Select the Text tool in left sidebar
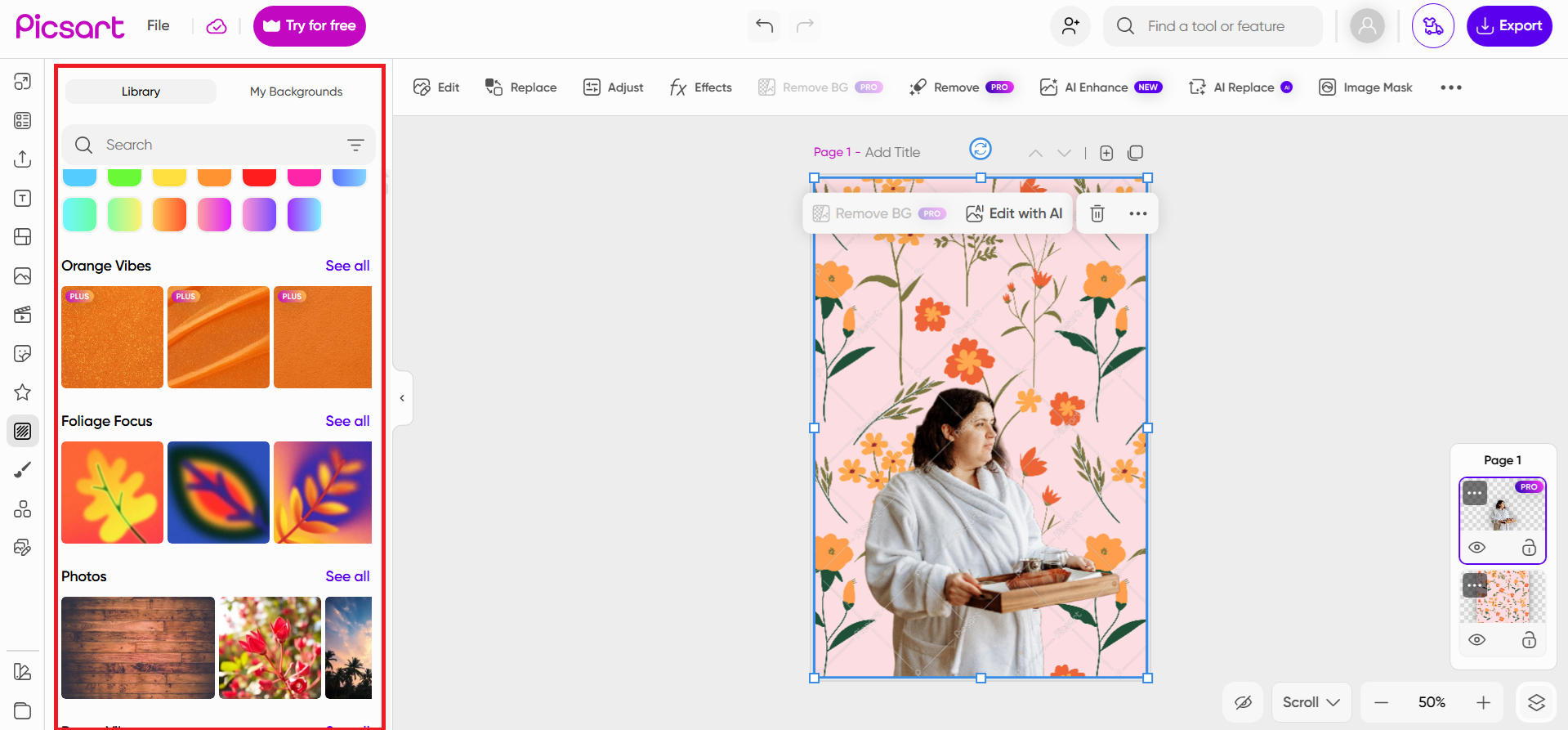Screen dimensions: 1568x730 tap(23, 198)
